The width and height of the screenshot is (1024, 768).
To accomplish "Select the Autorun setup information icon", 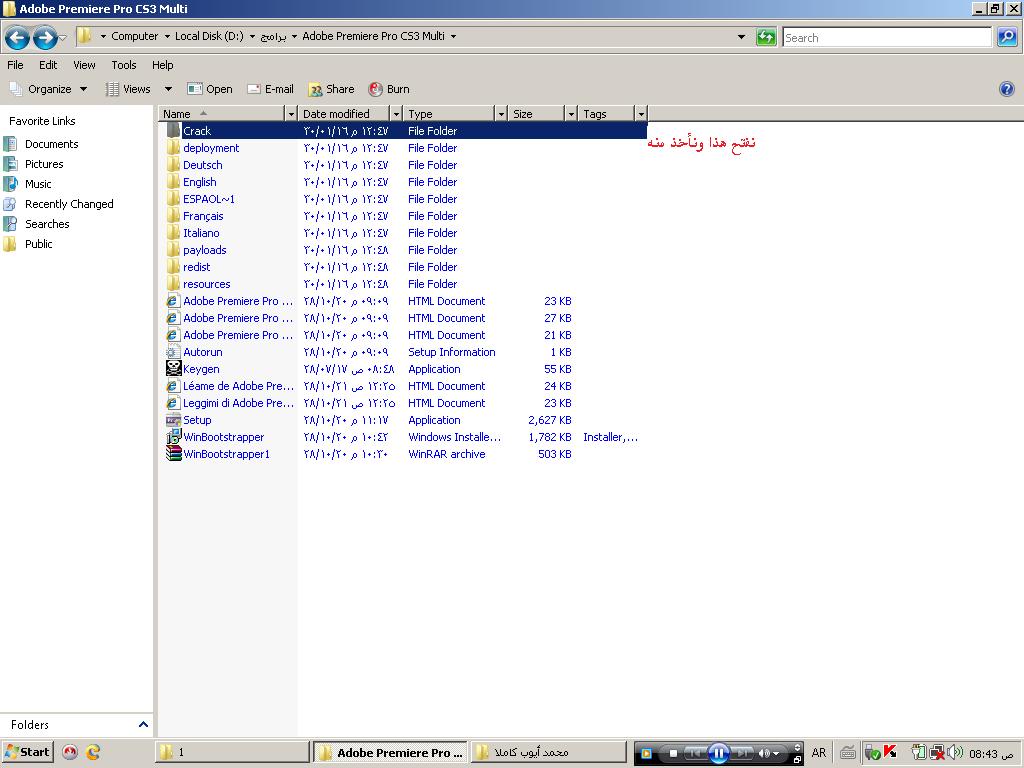I will [173, 351].
